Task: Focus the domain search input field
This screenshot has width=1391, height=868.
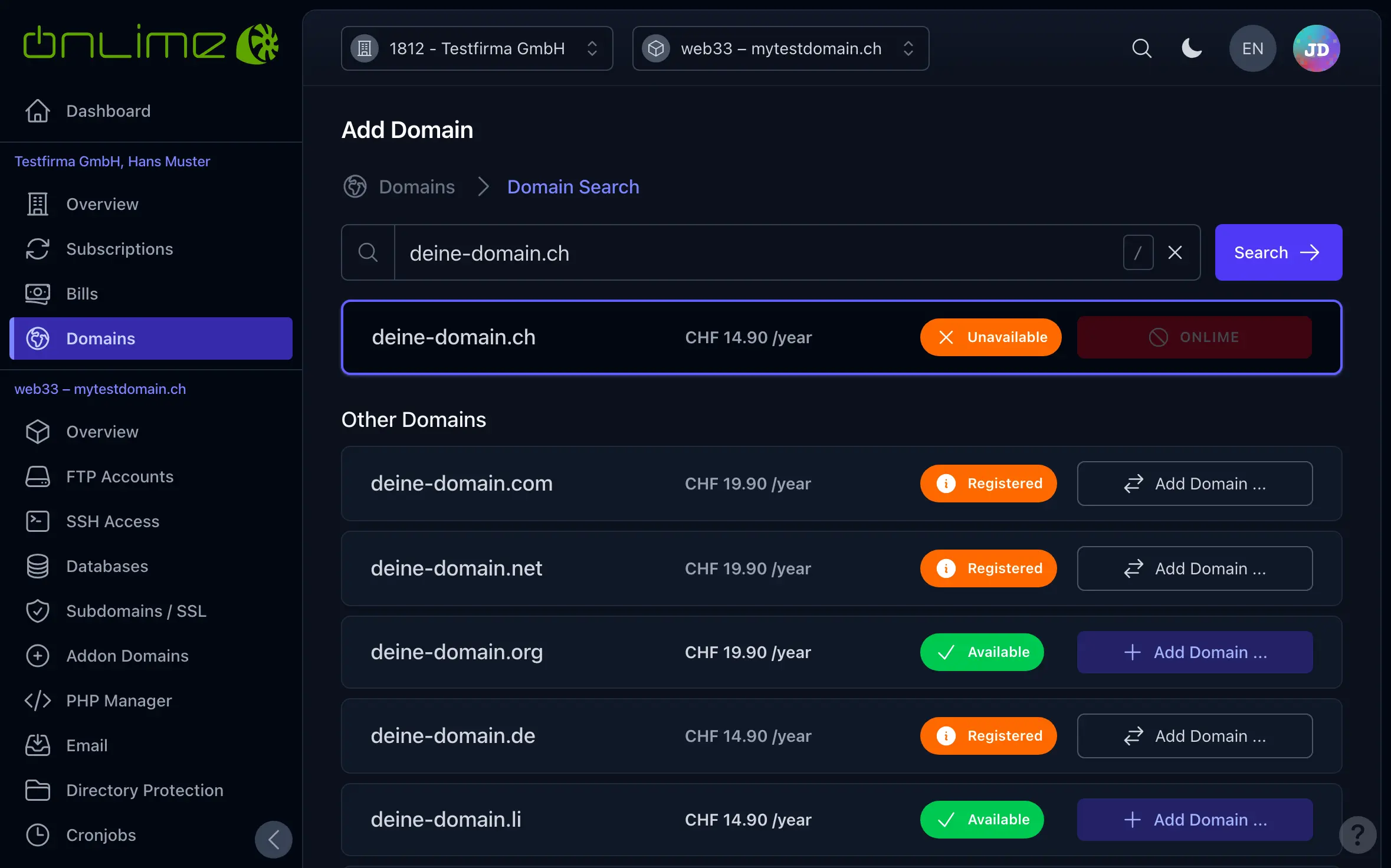Action: tap(757, 252)
